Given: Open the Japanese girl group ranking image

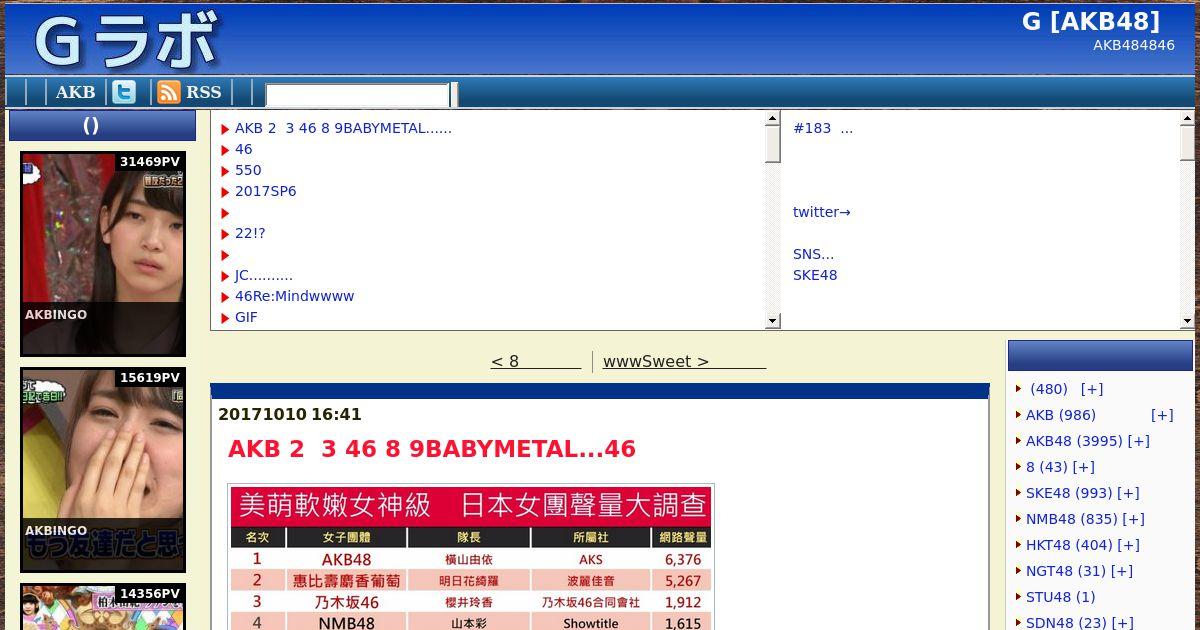Looking at the screenshot, I should [471, 557].
